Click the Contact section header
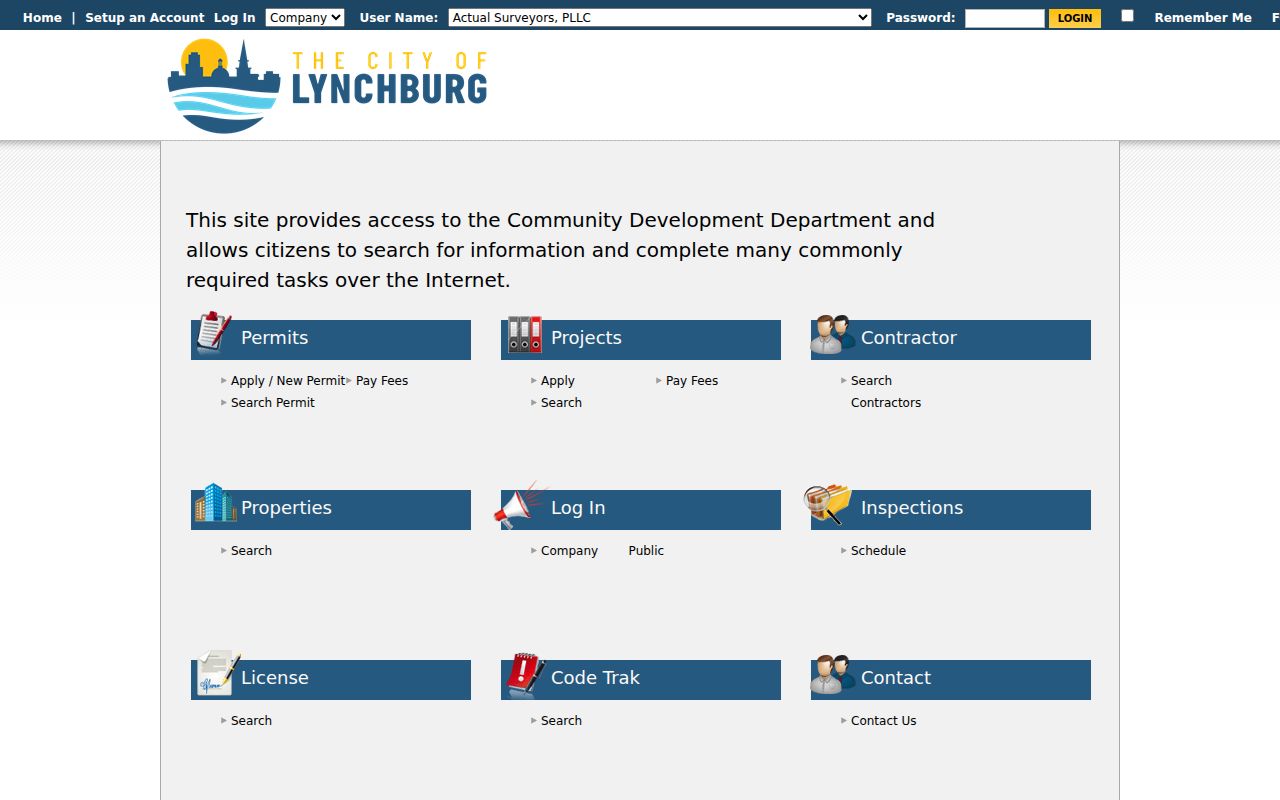 pyautogui.click(x=951, y=680)
